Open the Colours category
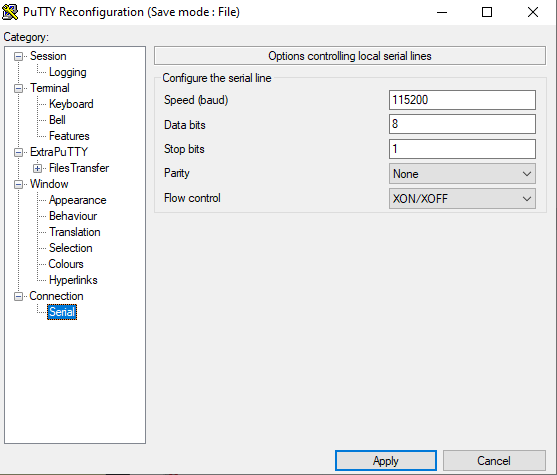The height and width of the screenshot is (475, 557). click(66, 264)
